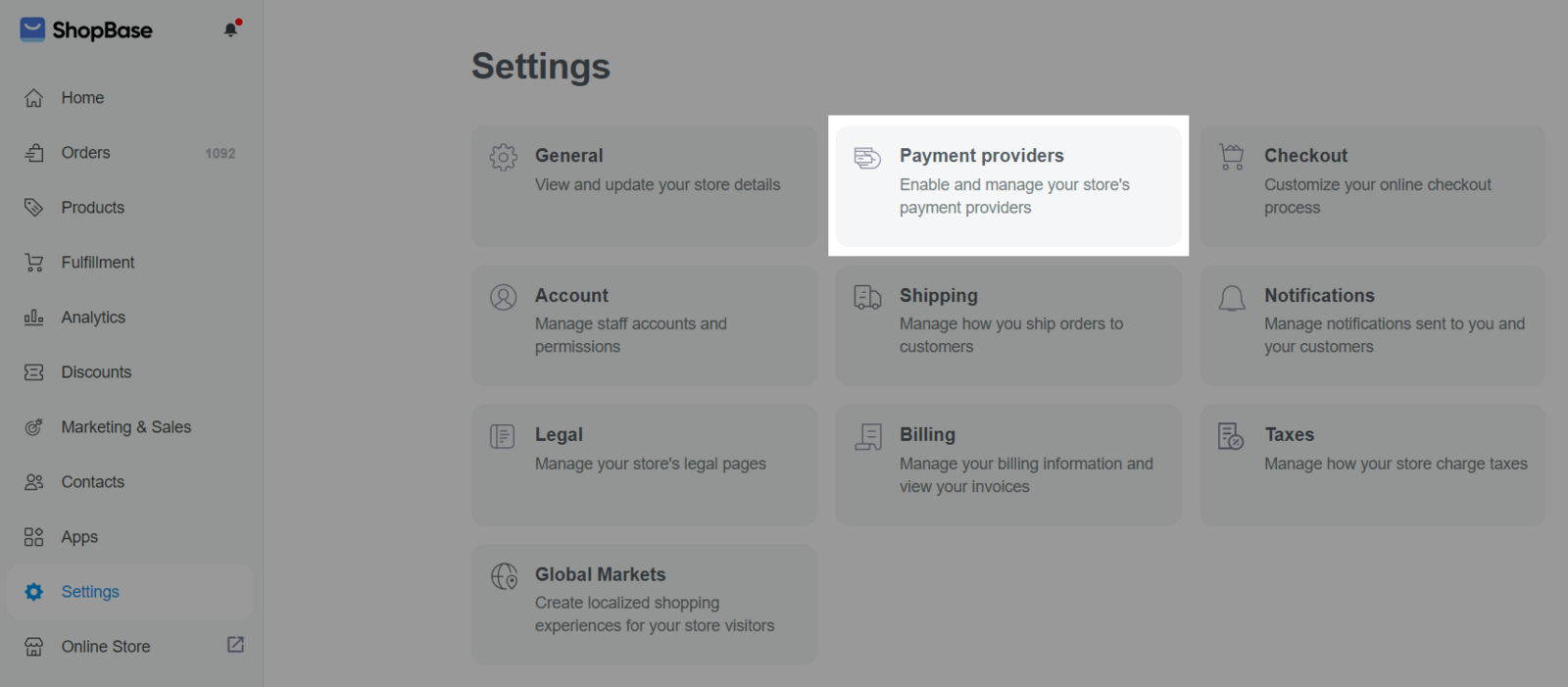This screenshot has width=1568, height=687.
Task: Click the Taxes document icon
Action: (1231, 436)
